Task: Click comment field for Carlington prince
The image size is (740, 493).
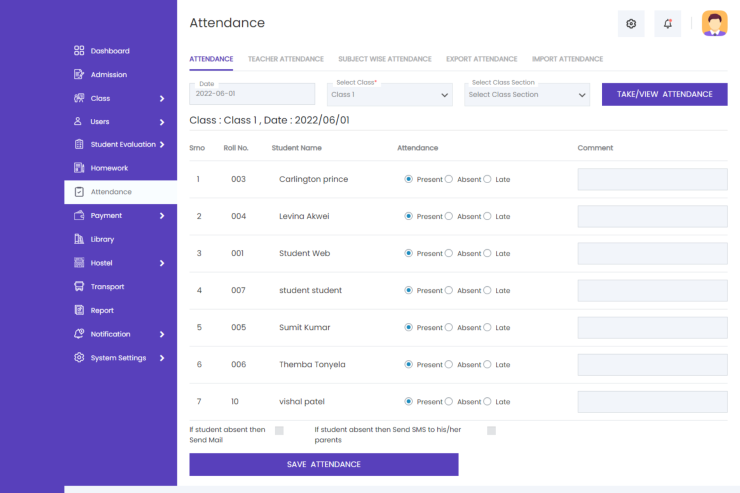Action: [652, 179]
